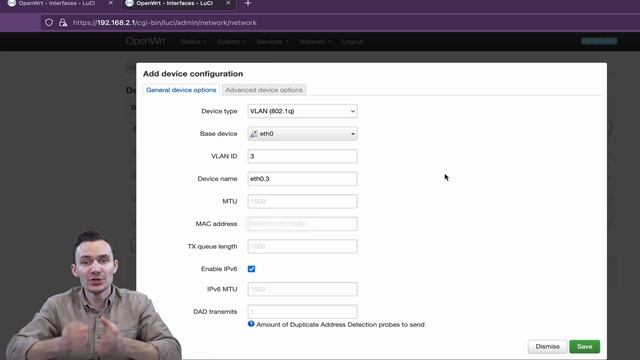The height and width of the screenshot is (360, 640).
Task: Click the eth0 network device icon
Action: tap(254, 133)
